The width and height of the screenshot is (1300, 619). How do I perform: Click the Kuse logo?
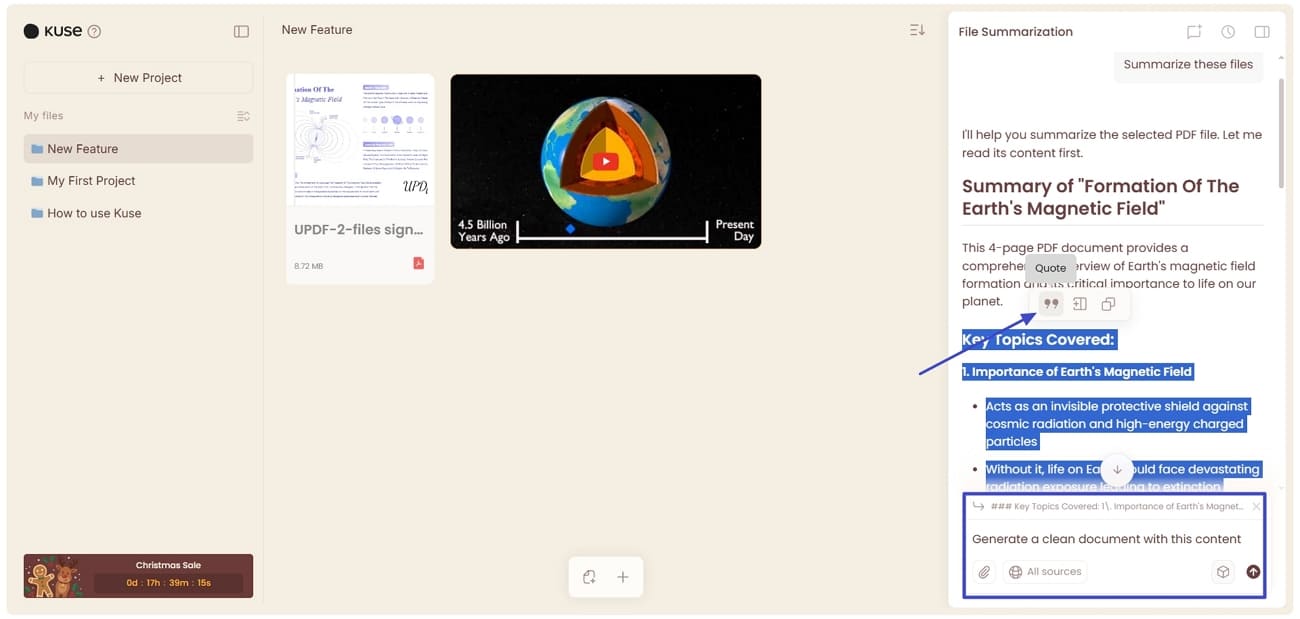pos(52,31)
